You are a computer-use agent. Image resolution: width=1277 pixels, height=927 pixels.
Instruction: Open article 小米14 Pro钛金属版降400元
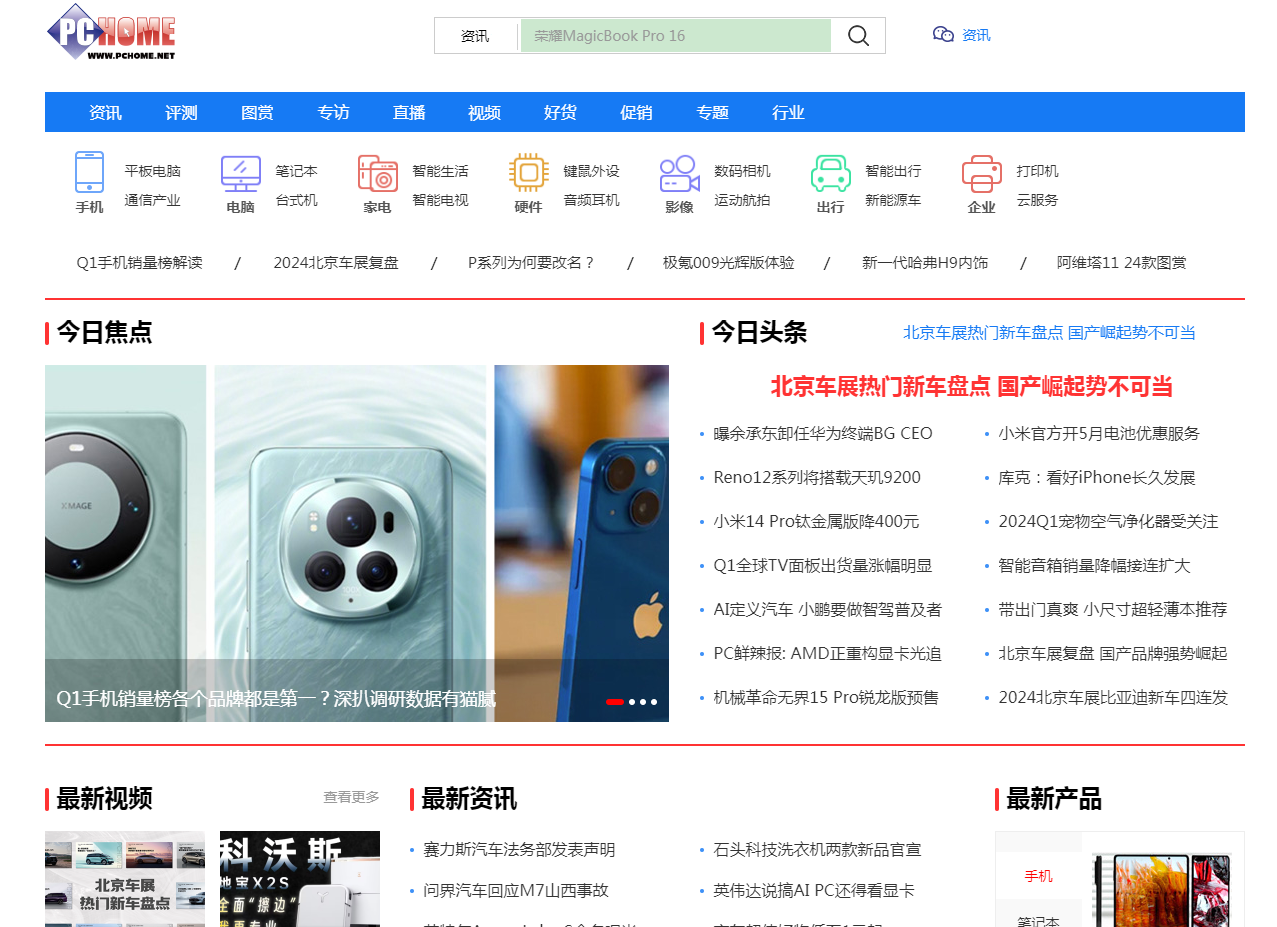[816, 522]
